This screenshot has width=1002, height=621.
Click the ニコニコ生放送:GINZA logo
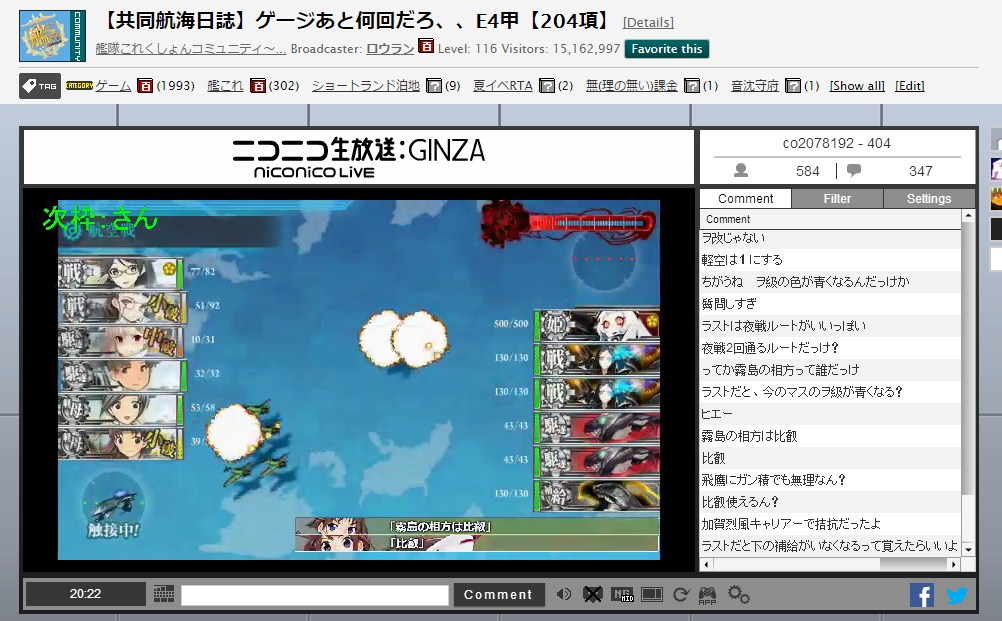coord(358,158)
